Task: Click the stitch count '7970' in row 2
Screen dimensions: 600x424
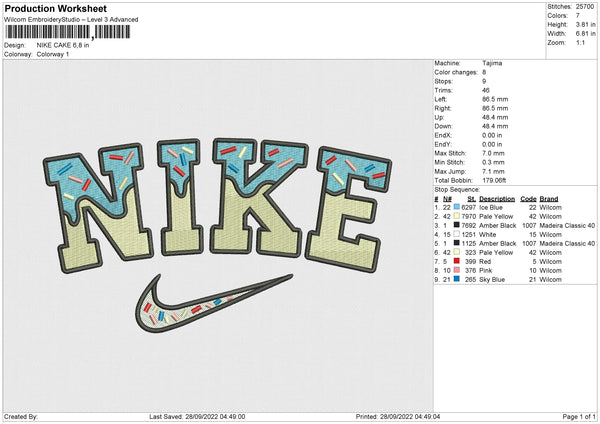Action: [468, 217]
